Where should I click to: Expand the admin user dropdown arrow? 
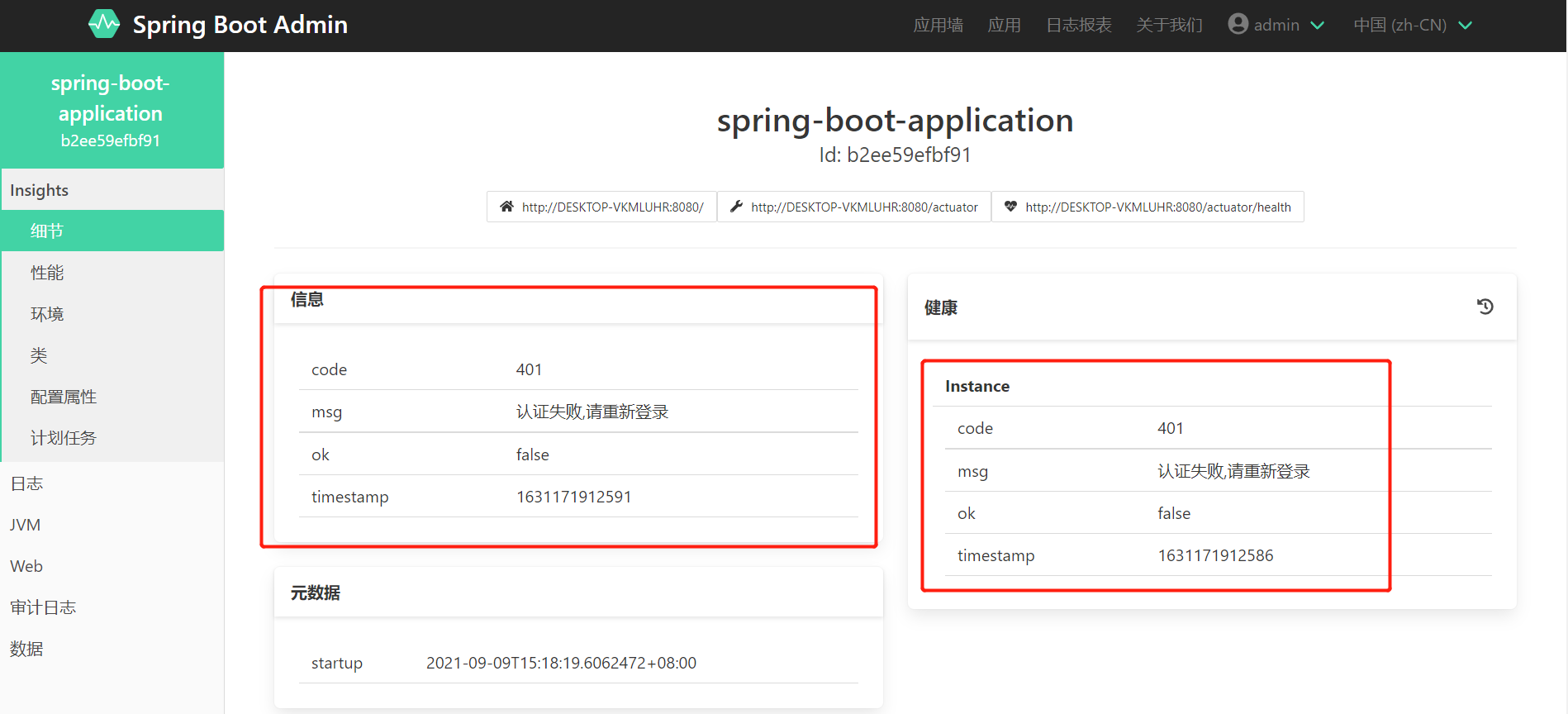point(1317,26)
